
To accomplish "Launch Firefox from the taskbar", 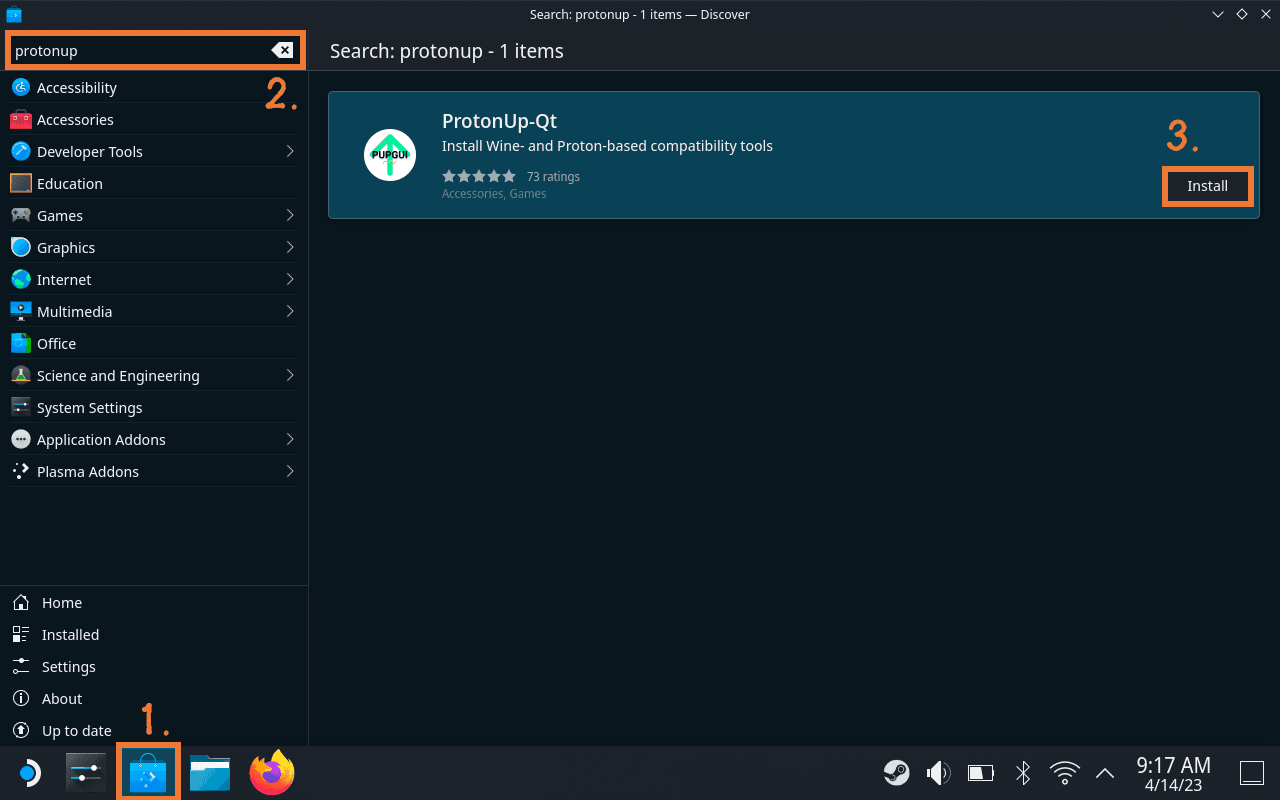I will (x=272, y=773).
